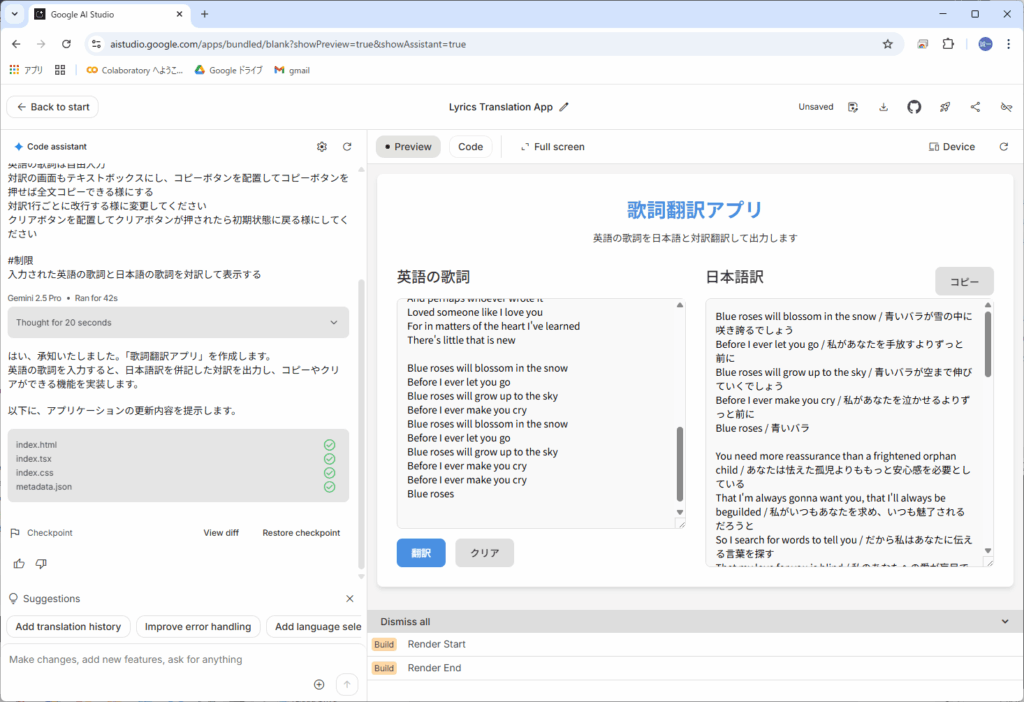
Task: Click the down scroll arrow of English lyrics box
Action: [680, 513]
